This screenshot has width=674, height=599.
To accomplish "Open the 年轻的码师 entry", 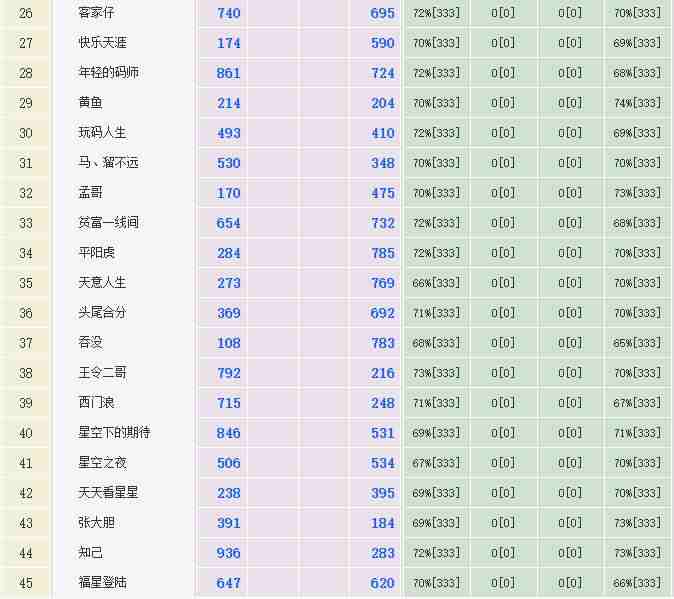I will [x=108, y=73].
